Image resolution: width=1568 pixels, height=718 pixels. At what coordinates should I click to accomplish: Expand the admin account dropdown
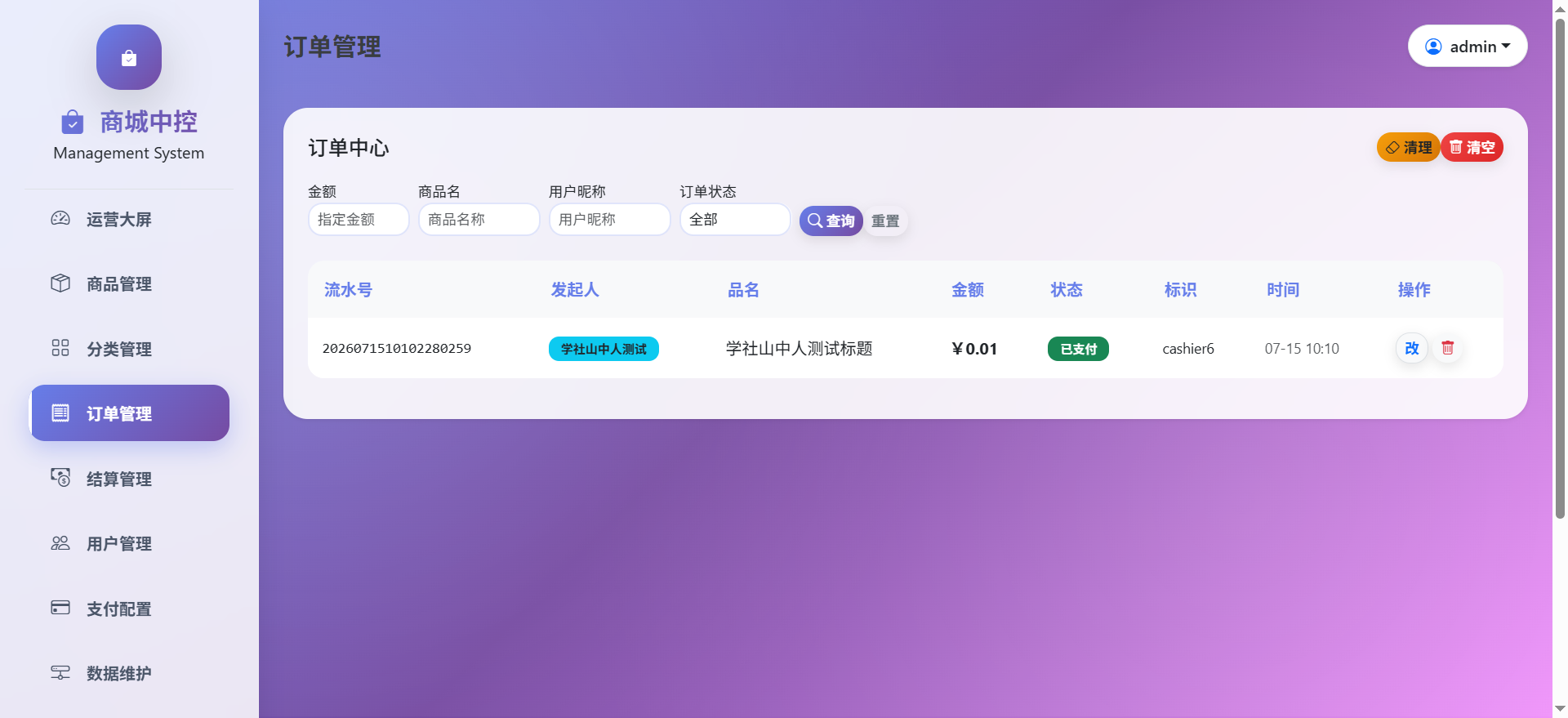pyautogui.click(x=1468, y=46)
